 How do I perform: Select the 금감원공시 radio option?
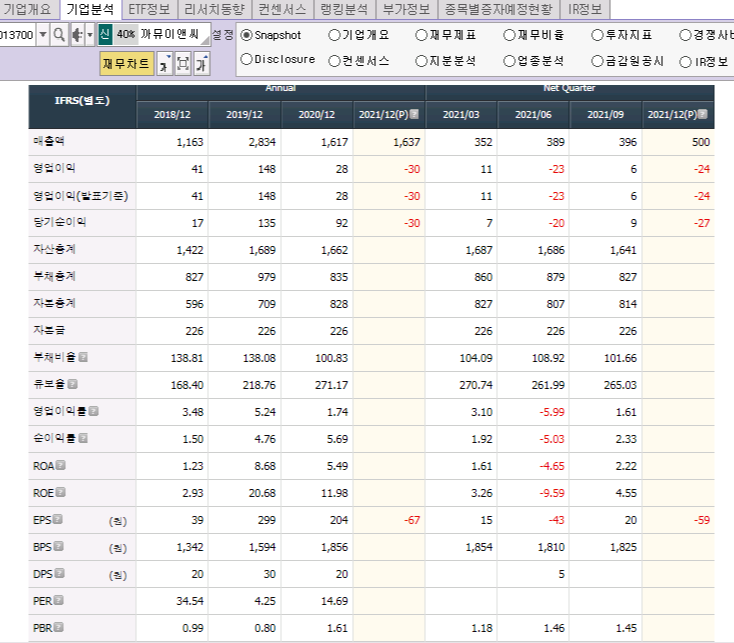597,61
